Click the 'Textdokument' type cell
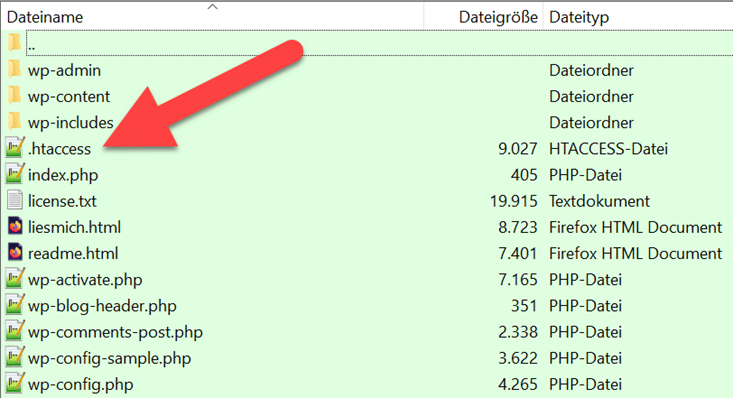 [x=599, y=201]
